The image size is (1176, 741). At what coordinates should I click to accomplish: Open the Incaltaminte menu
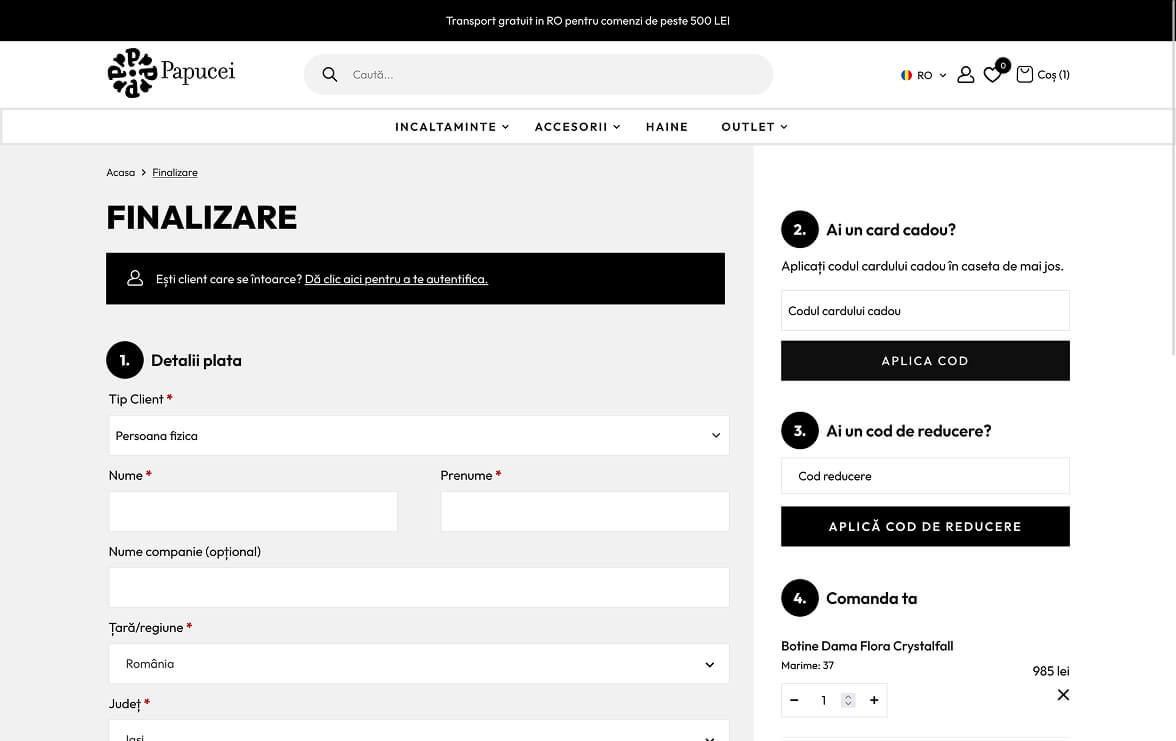click(x=452, y=127)
